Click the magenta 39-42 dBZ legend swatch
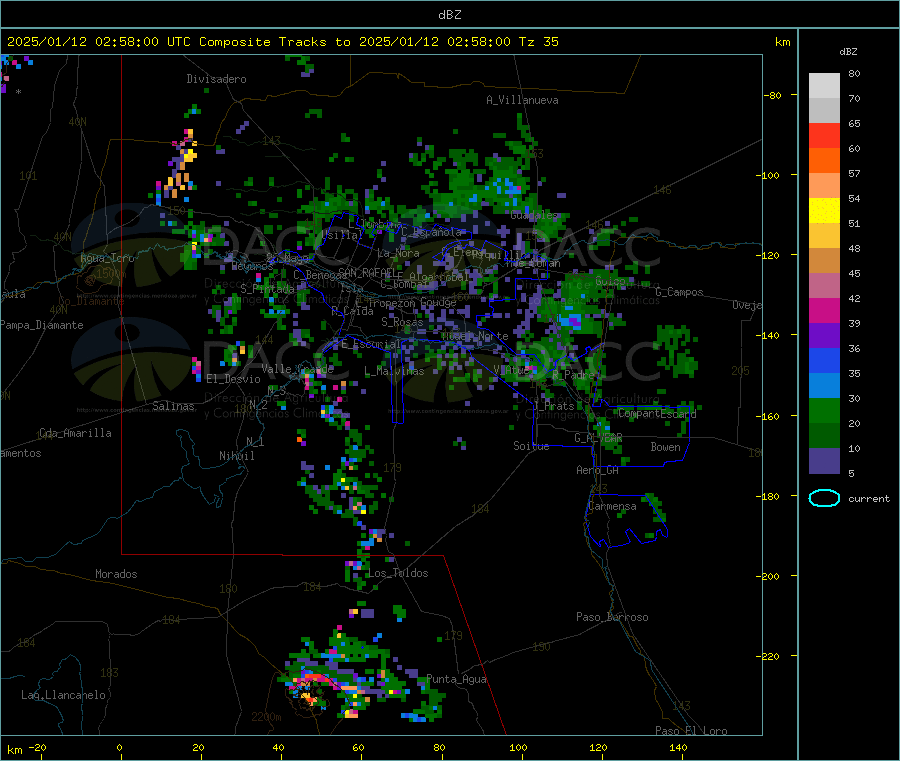The image size is (900, 761). click(824, 310)
